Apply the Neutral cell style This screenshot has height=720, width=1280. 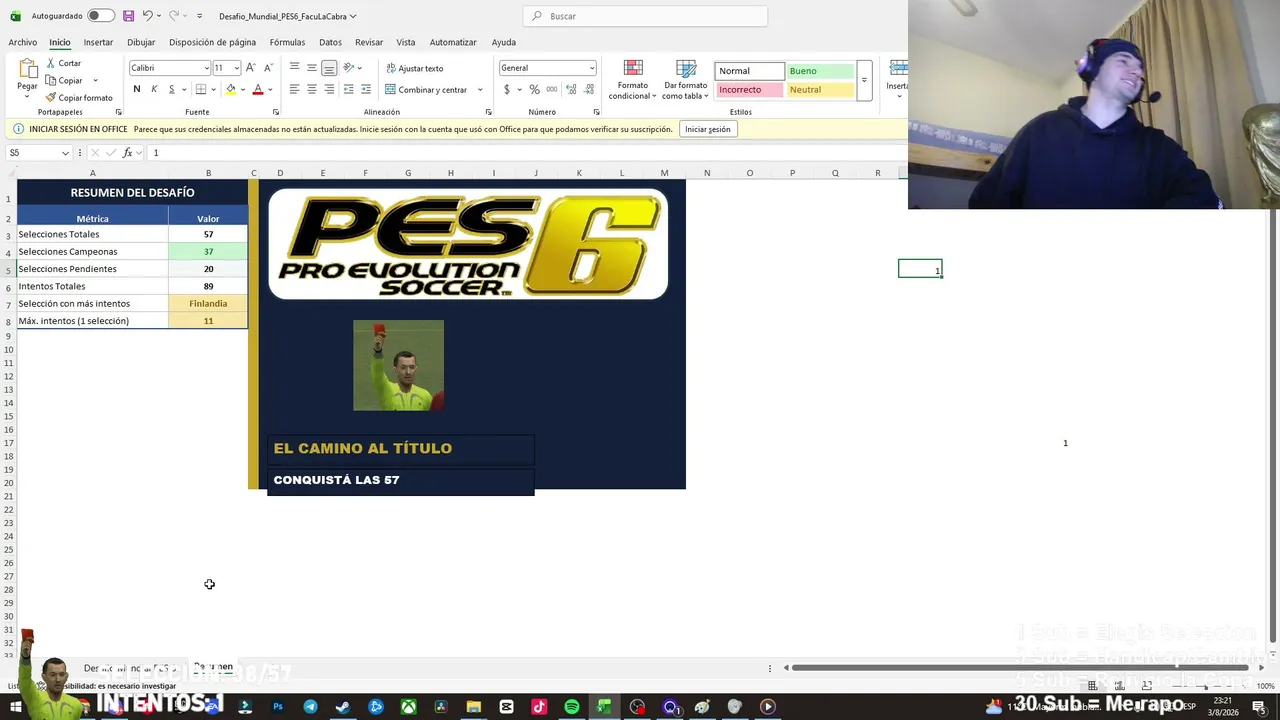coord(820,89)
